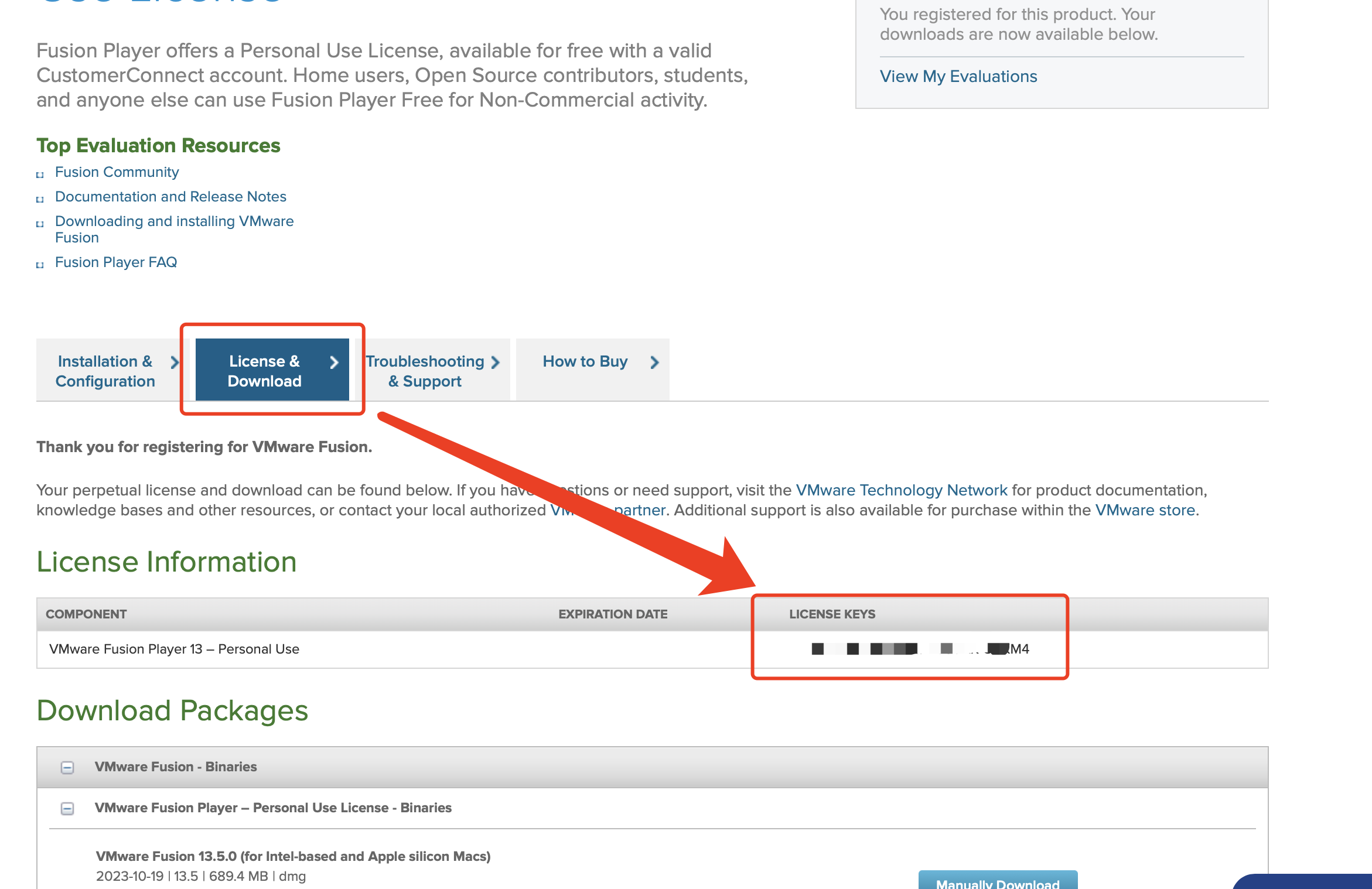This screenshot has height=889, width=1372.
Task: Collapse VMware Fusion Binaries section
Action: point(67,767)
